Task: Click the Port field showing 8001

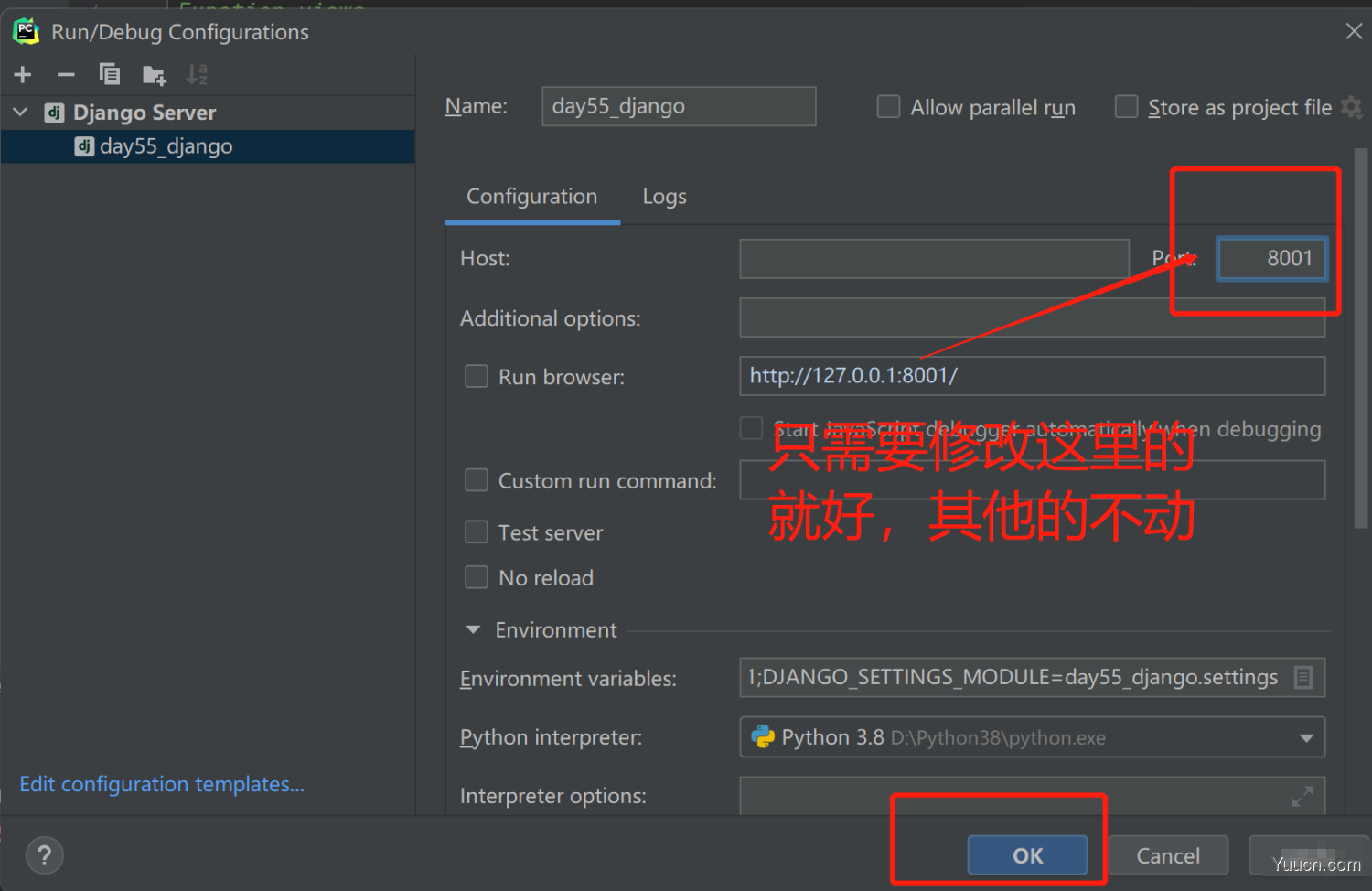Action: click(x=1271, y=259)
